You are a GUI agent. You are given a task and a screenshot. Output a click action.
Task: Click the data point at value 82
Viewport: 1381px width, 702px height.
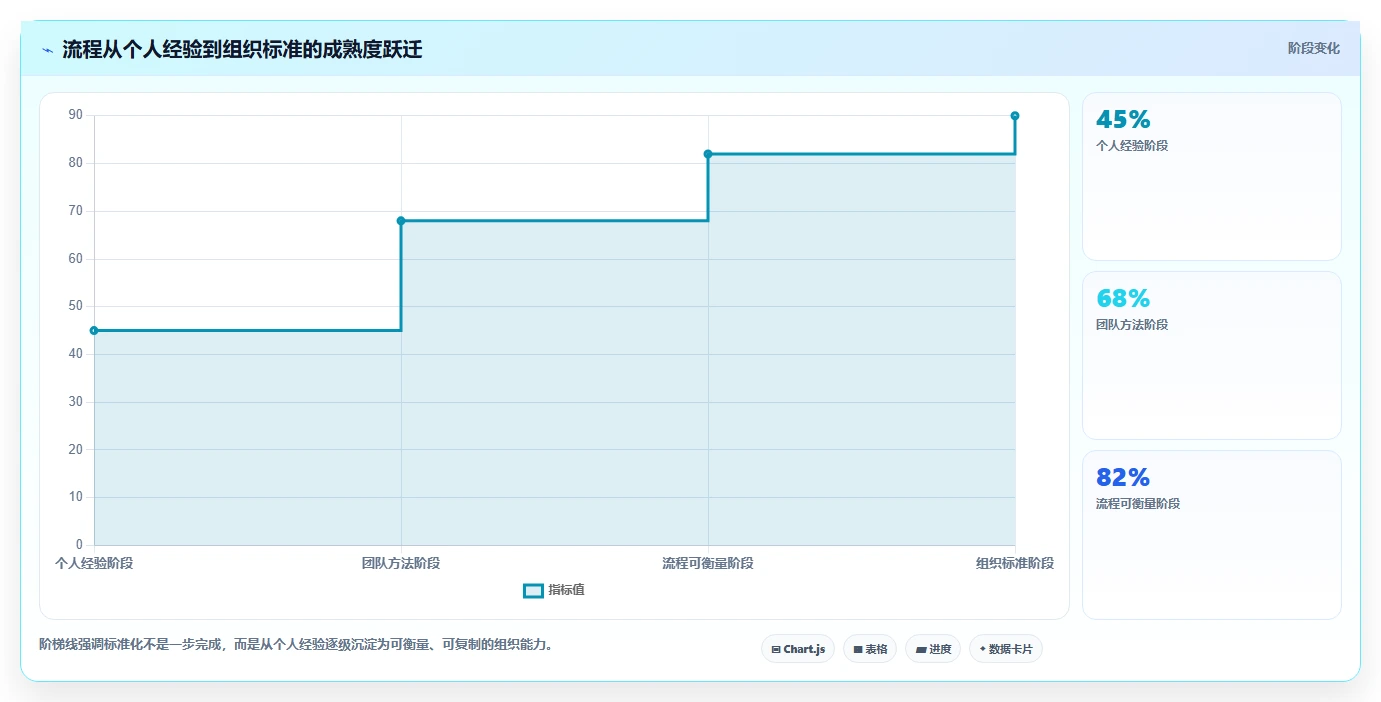(708, 154)
